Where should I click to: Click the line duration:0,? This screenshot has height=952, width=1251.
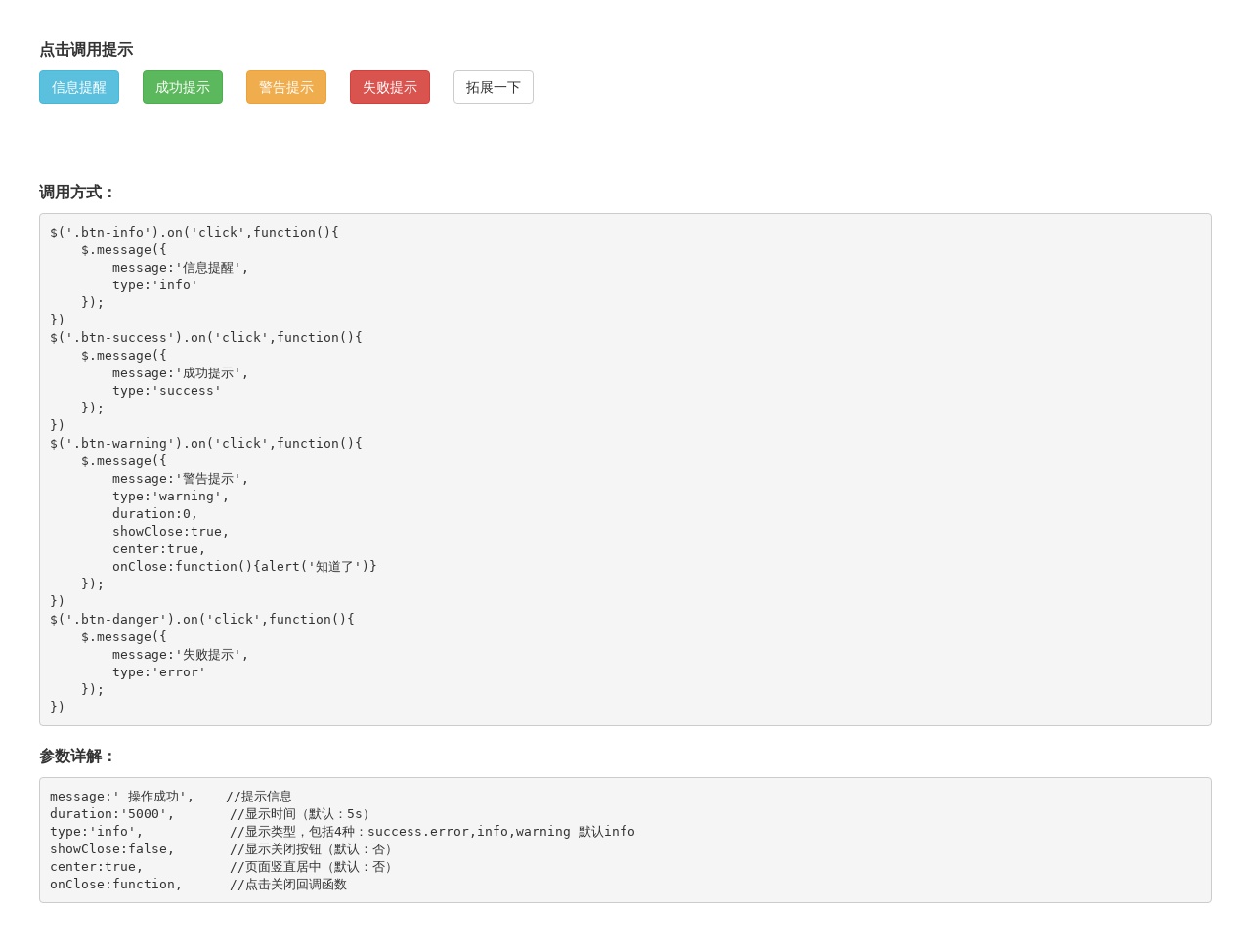click(155, 514)
